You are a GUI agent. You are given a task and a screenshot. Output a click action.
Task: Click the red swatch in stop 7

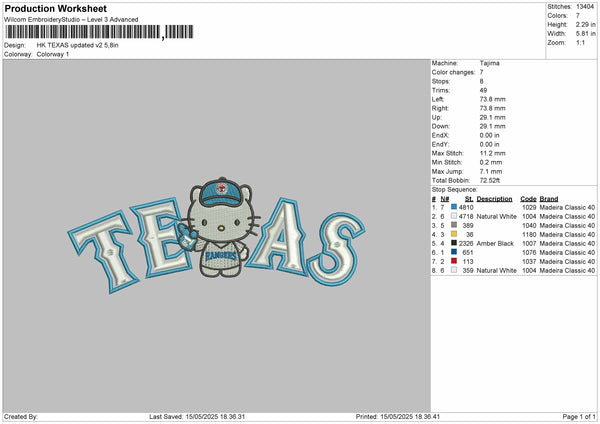pyautogui.click(x=454, y=261)
